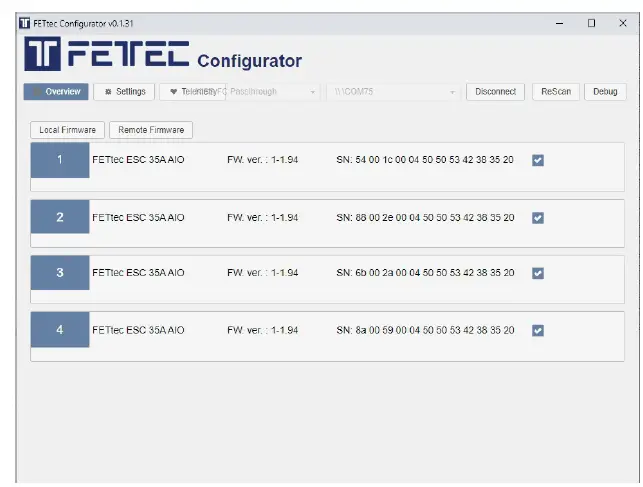
Task: Minimize the FETtec Configurator window
Action: (559, 23)
